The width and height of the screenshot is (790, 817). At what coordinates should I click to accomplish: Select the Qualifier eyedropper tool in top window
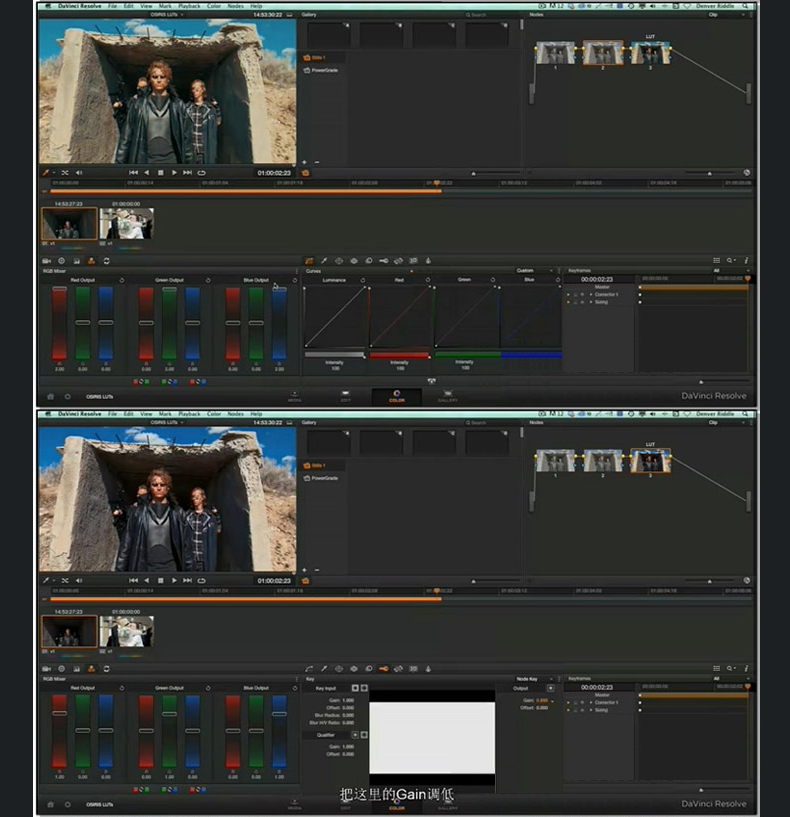tap(324, 261)
